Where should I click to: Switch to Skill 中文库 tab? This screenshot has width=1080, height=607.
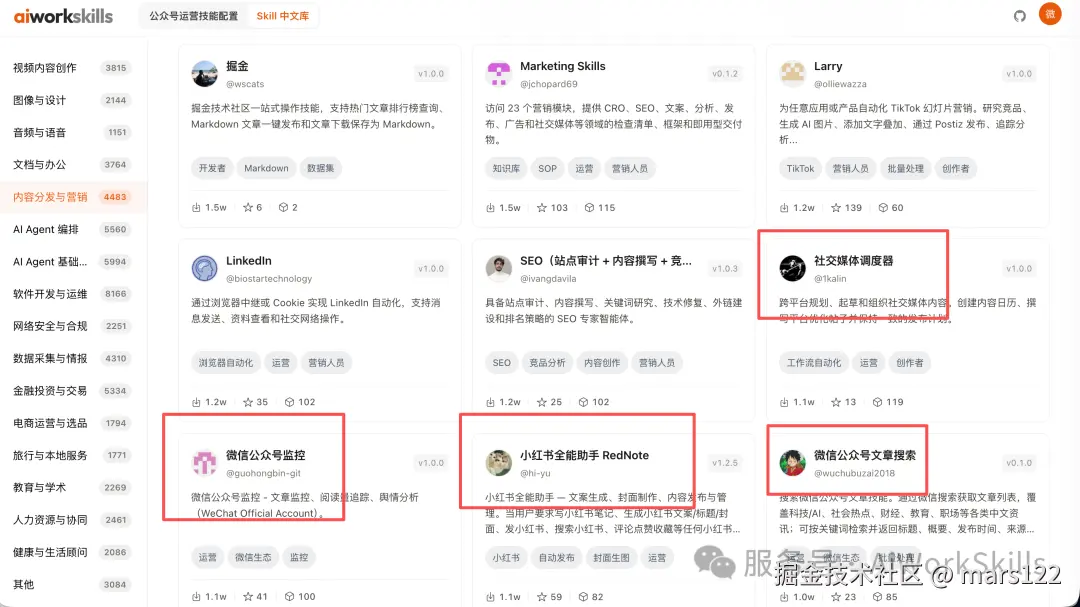(282, 16)
